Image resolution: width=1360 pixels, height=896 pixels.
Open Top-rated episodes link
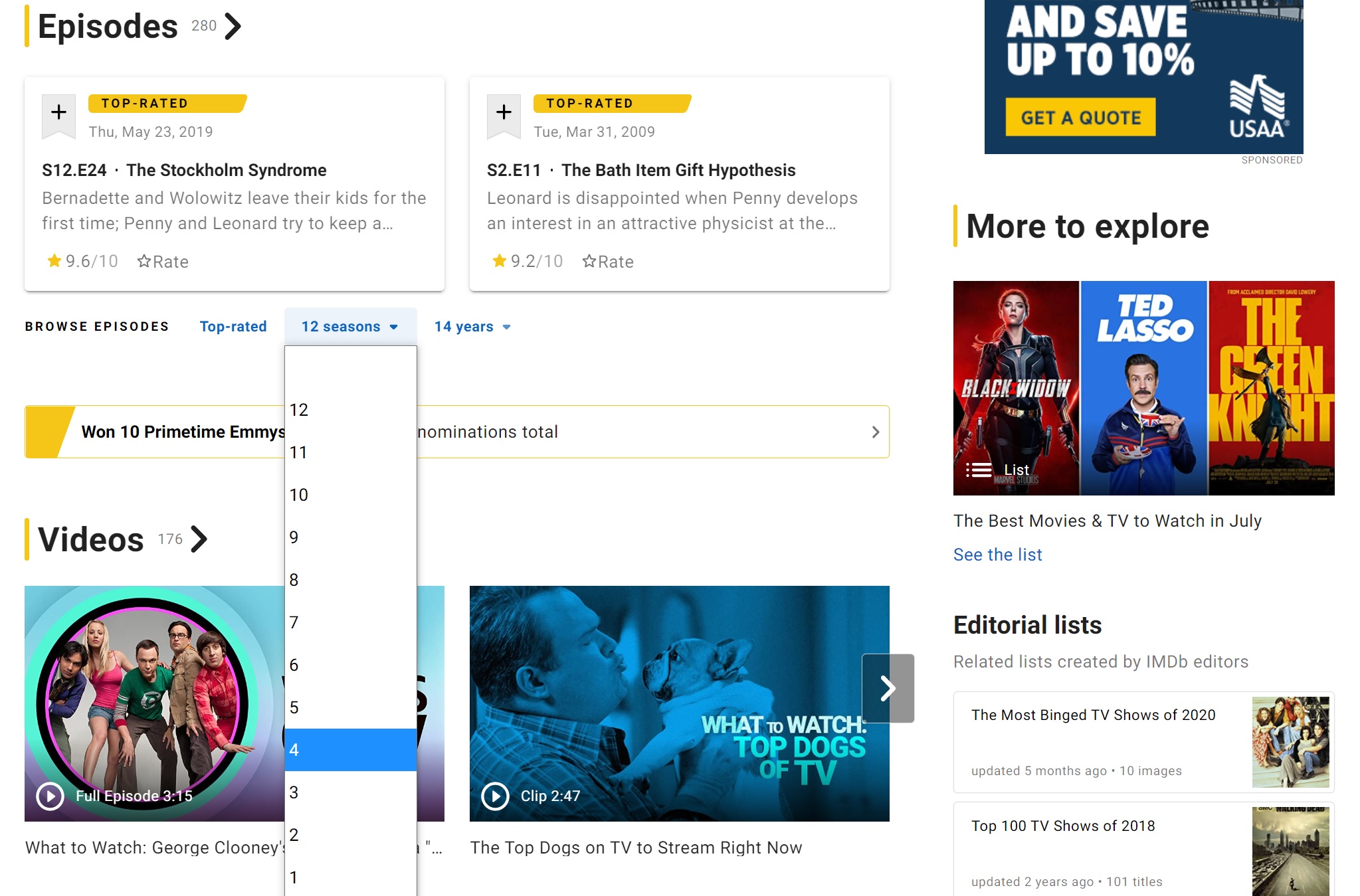pyautogui.click(x=233, y=327)
